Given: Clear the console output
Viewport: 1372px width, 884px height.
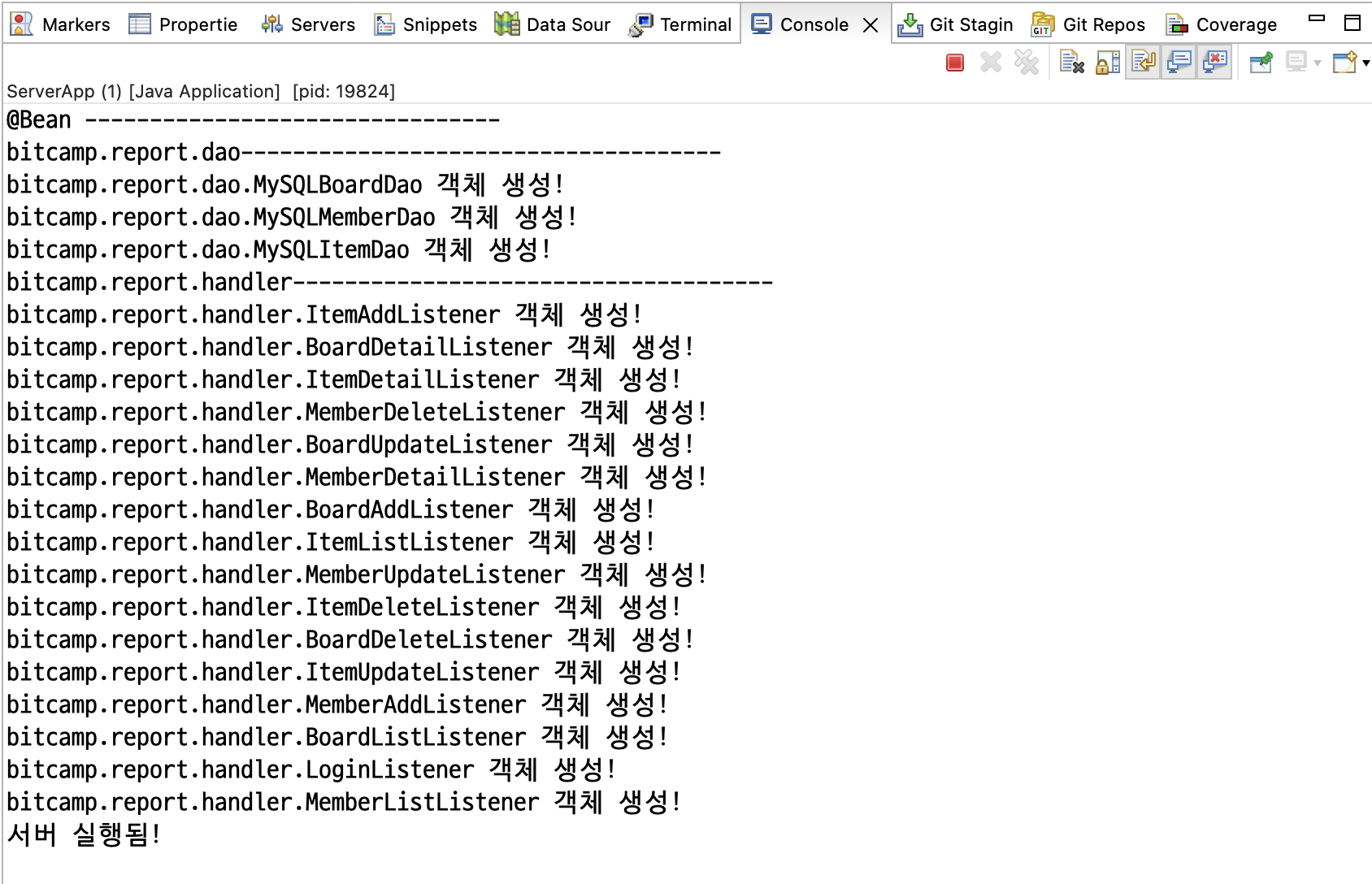Looking at the screenshot, I should [1072, 63].
